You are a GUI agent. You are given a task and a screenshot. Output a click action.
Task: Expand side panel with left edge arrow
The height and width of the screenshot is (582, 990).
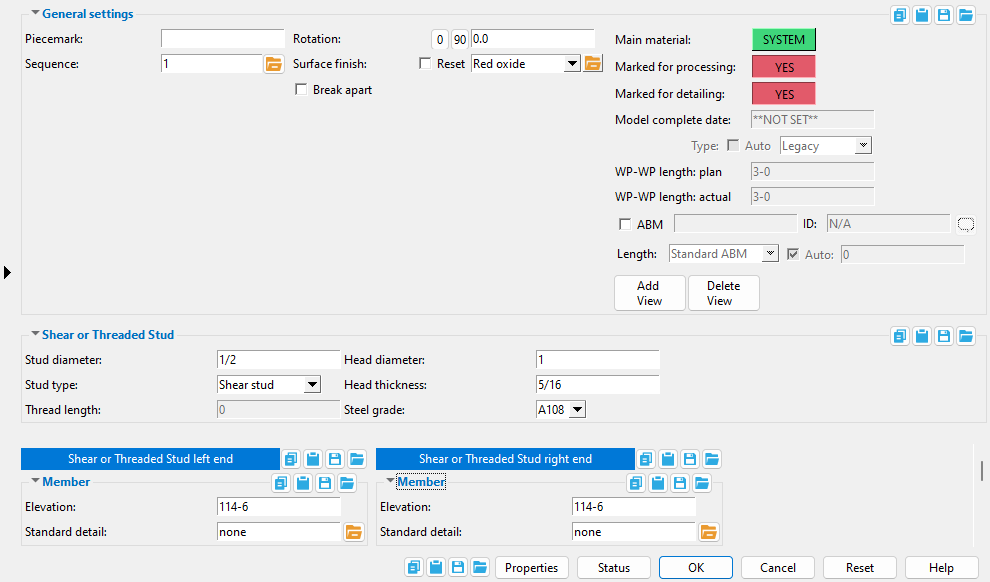[x=7, y=273]
